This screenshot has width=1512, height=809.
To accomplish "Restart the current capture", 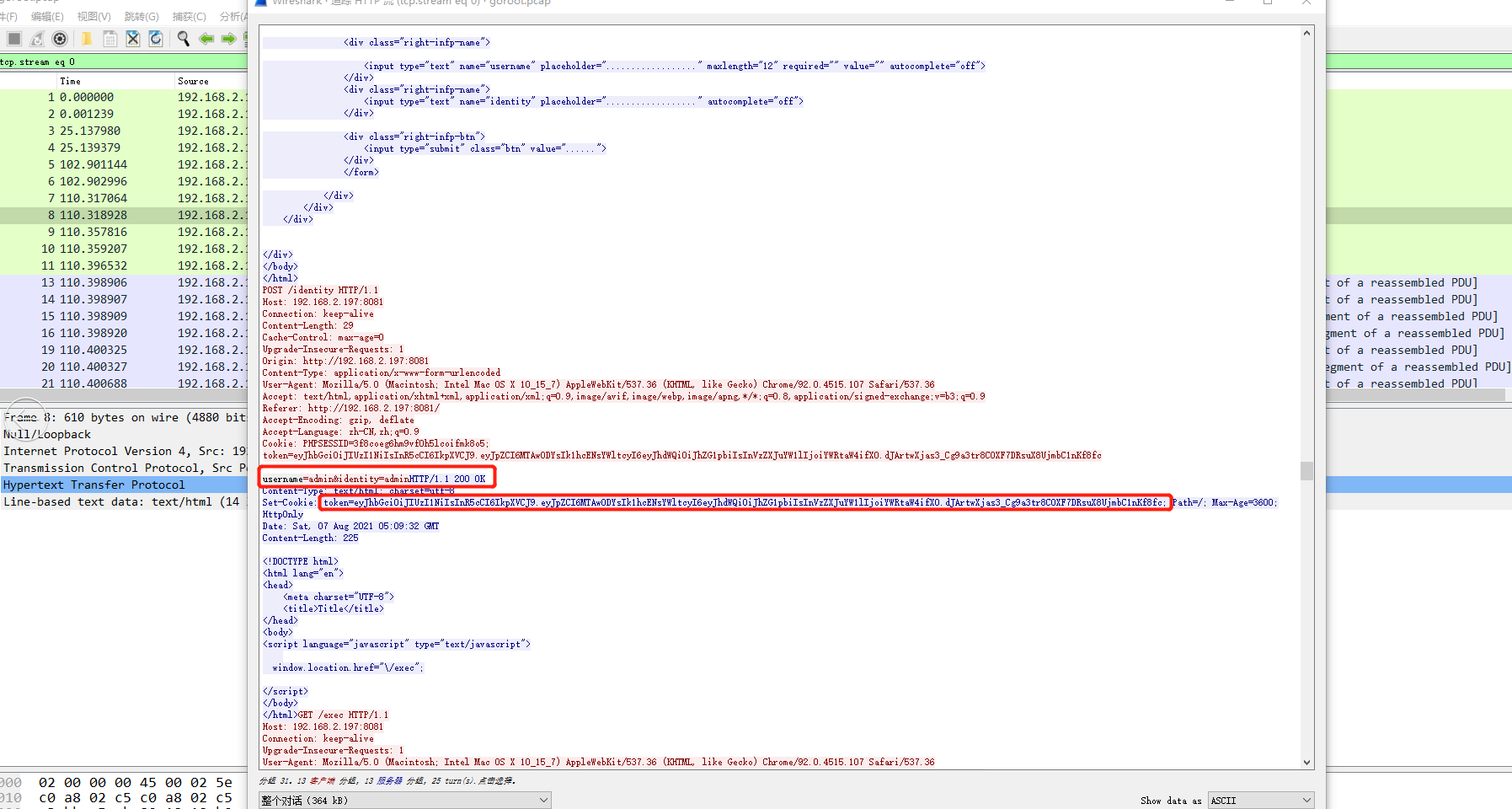I will (37, 39).
